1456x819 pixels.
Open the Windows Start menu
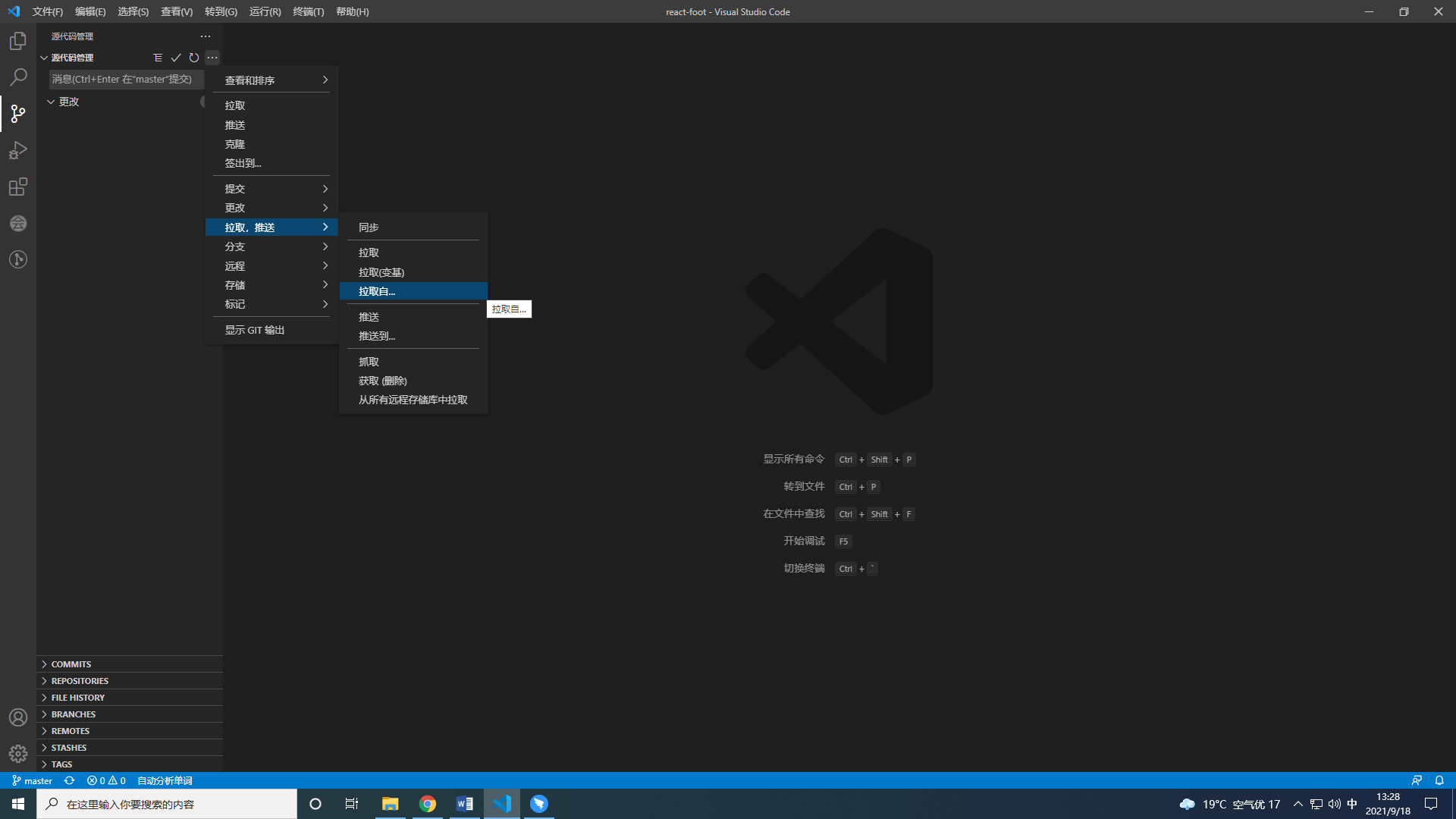18,804
